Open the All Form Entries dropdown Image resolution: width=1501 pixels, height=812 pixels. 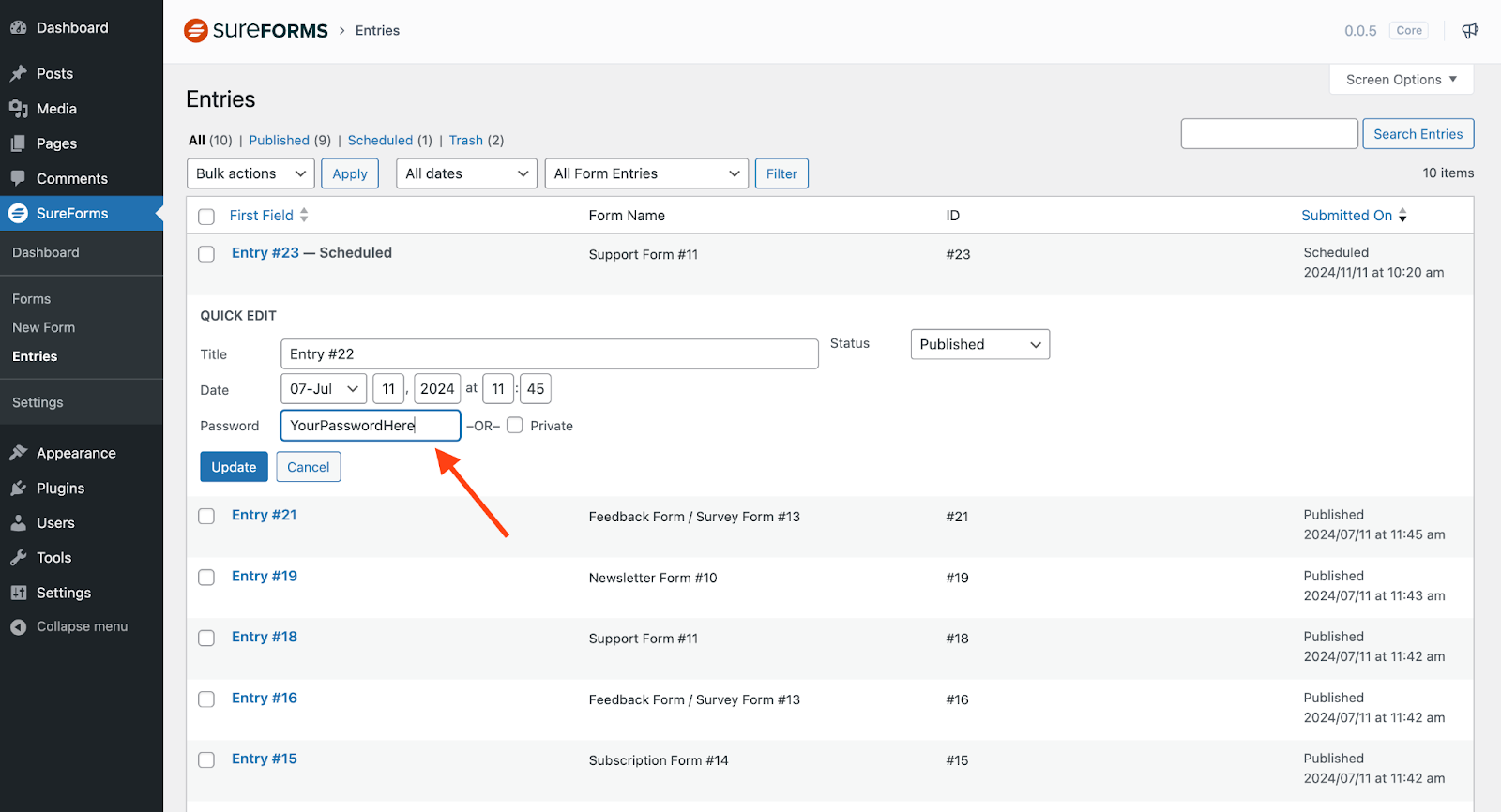tap(646, 173)
